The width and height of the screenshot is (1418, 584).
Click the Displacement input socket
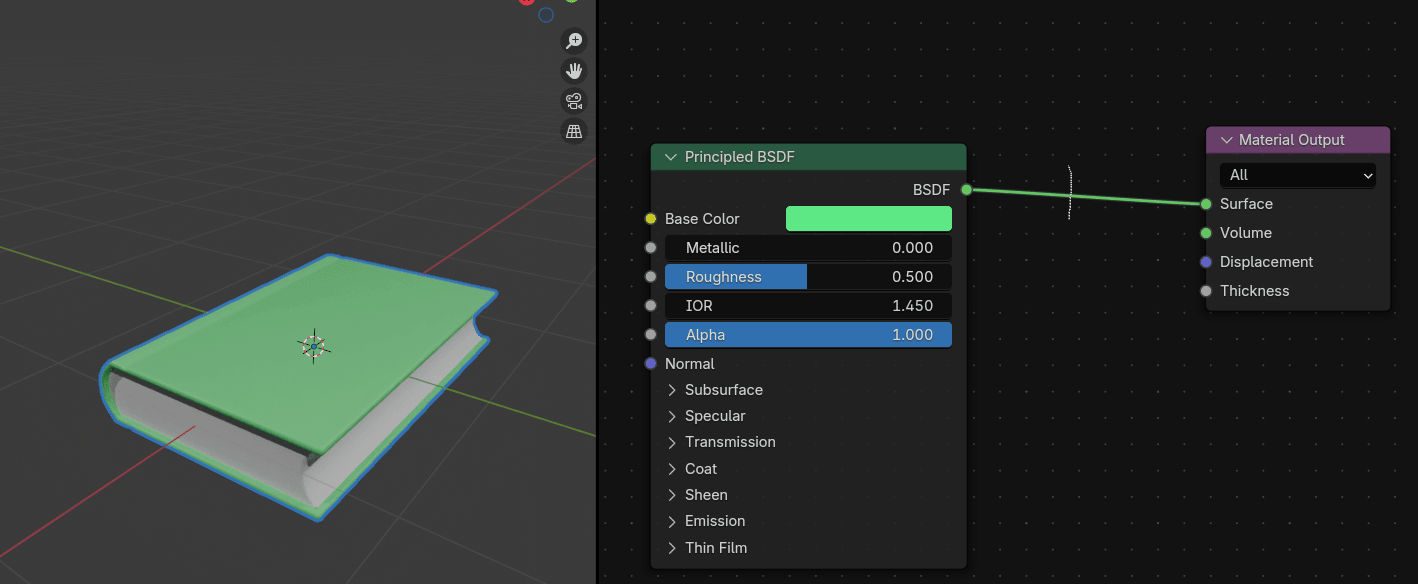coord(1206,262)
